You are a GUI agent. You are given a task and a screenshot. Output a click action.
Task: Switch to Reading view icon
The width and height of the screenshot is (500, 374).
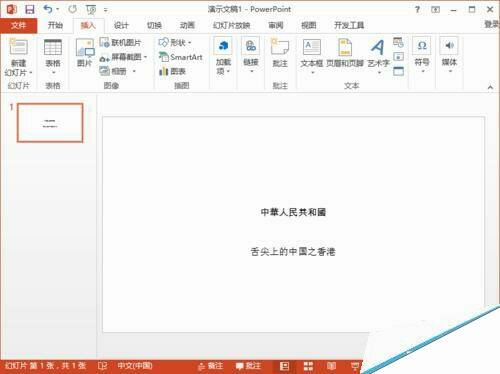(x=331, y=366)
